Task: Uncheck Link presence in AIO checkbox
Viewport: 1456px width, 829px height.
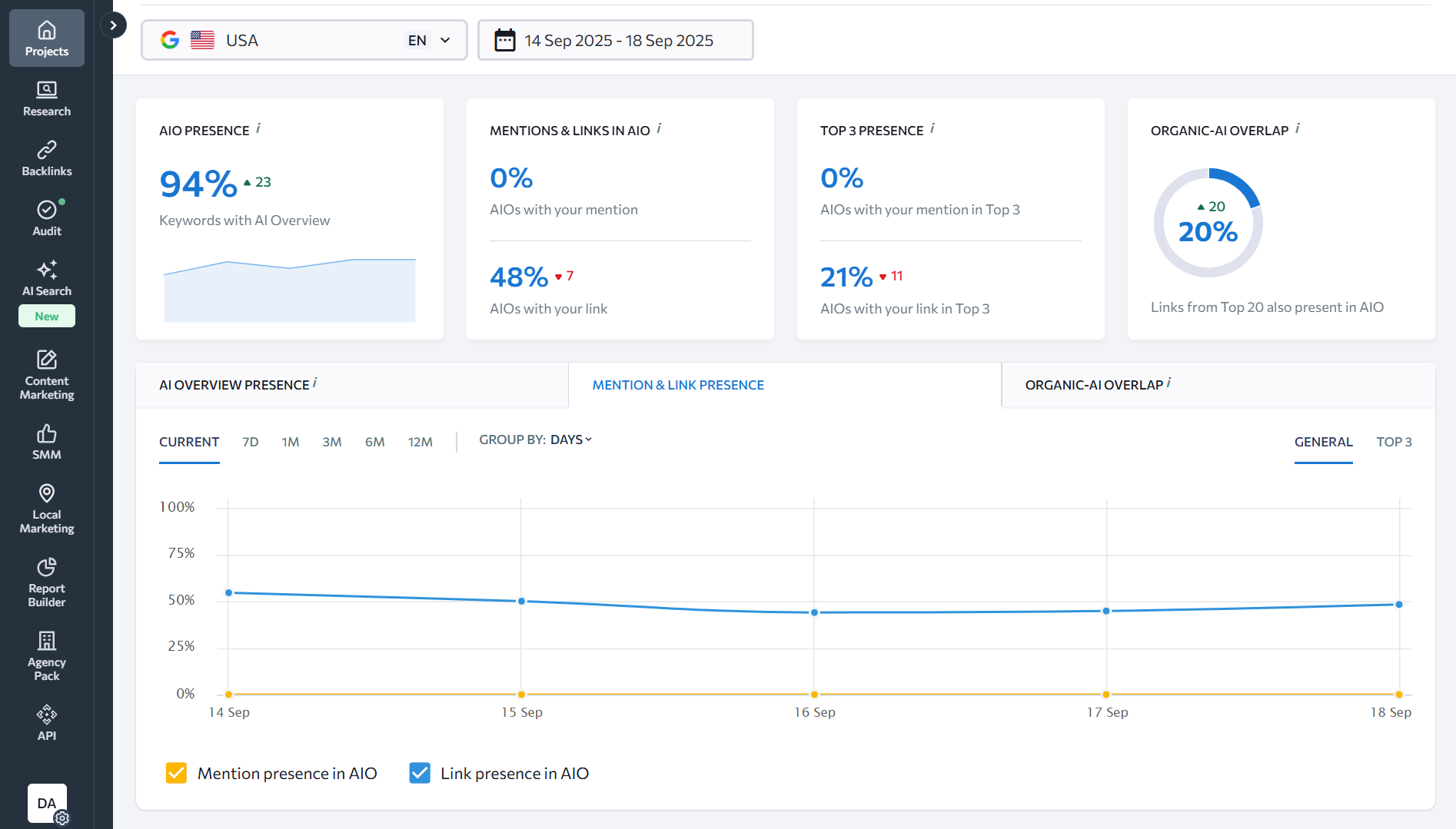Action: coord(420,773)
